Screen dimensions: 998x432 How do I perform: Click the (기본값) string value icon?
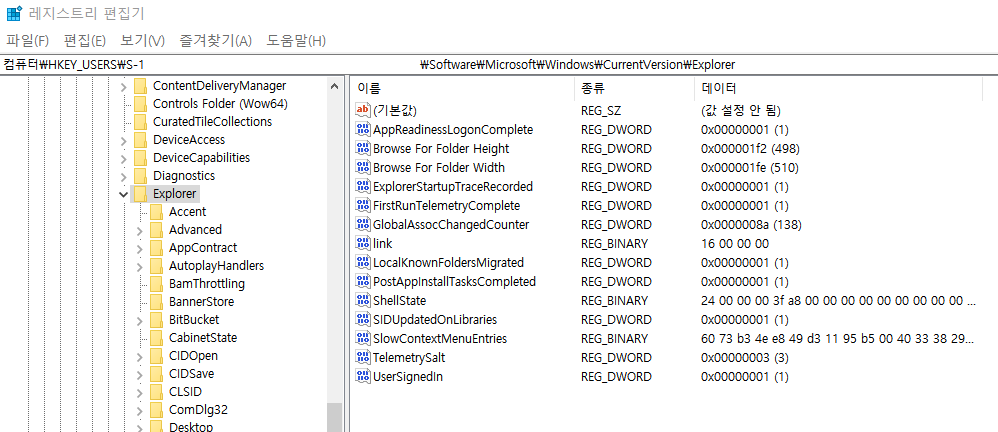362,110
